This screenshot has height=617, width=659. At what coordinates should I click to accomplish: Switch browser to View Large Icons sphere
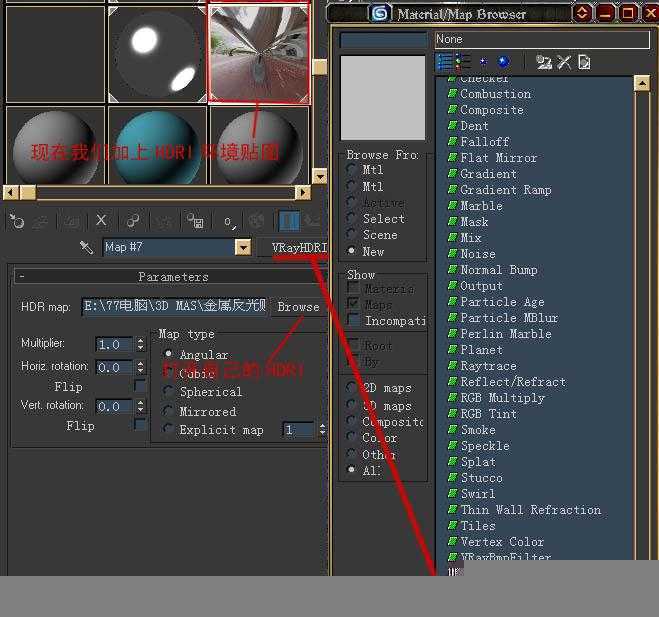coord(503,63)
